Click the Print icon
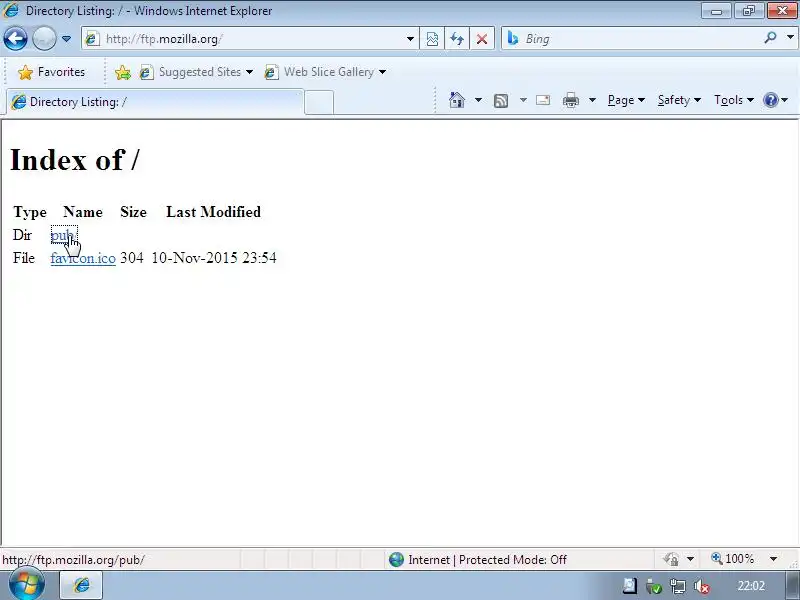The height and width of the screenshot is (600, 800). [x=570, y=100]
